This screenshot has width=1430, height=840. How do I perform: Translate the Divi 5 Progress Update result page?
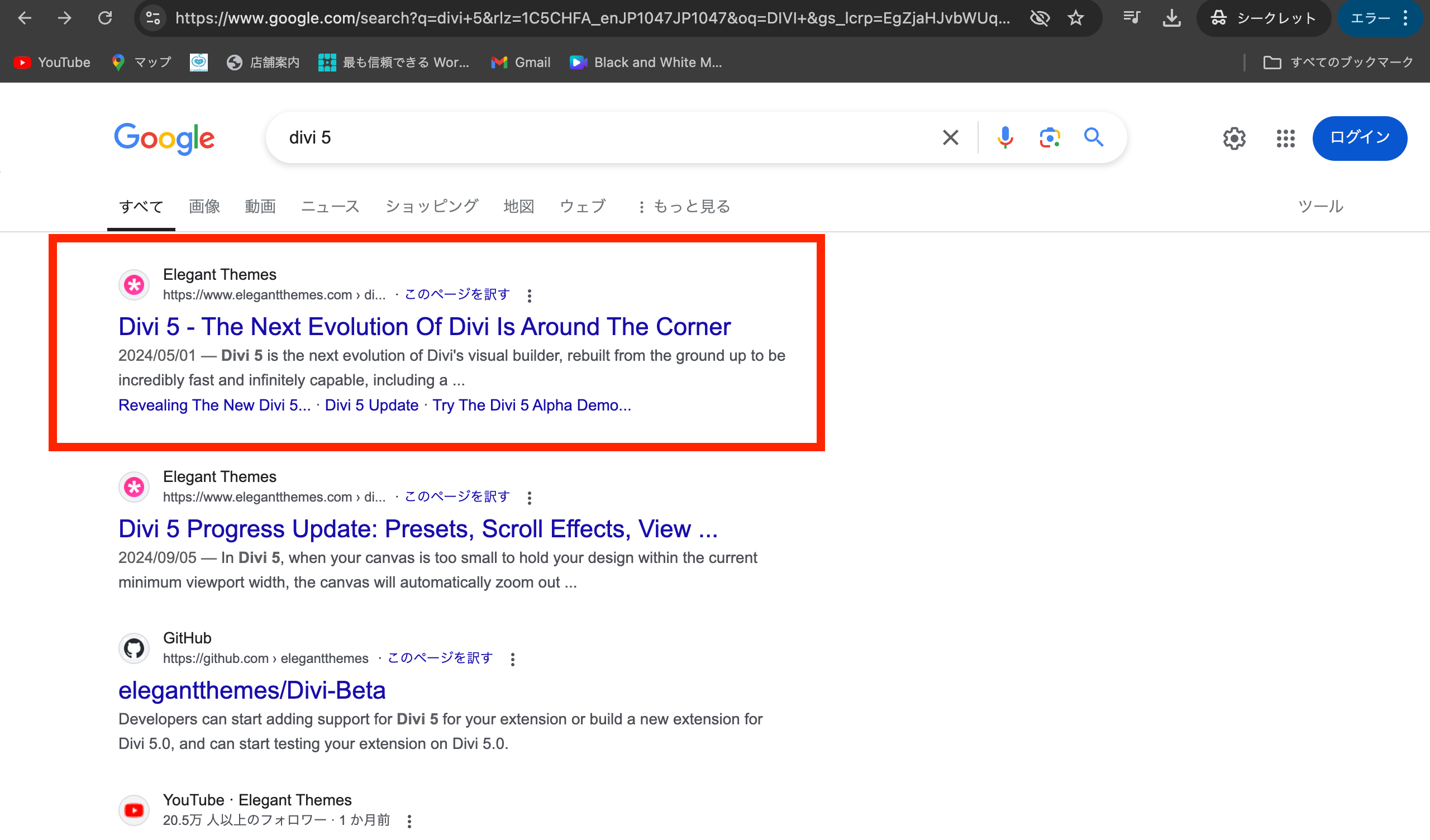click(x=457, y=497)
